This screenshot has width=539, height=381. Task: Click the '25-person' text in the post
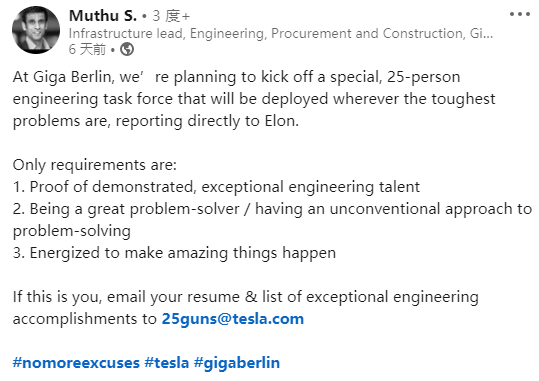[424, 77]
